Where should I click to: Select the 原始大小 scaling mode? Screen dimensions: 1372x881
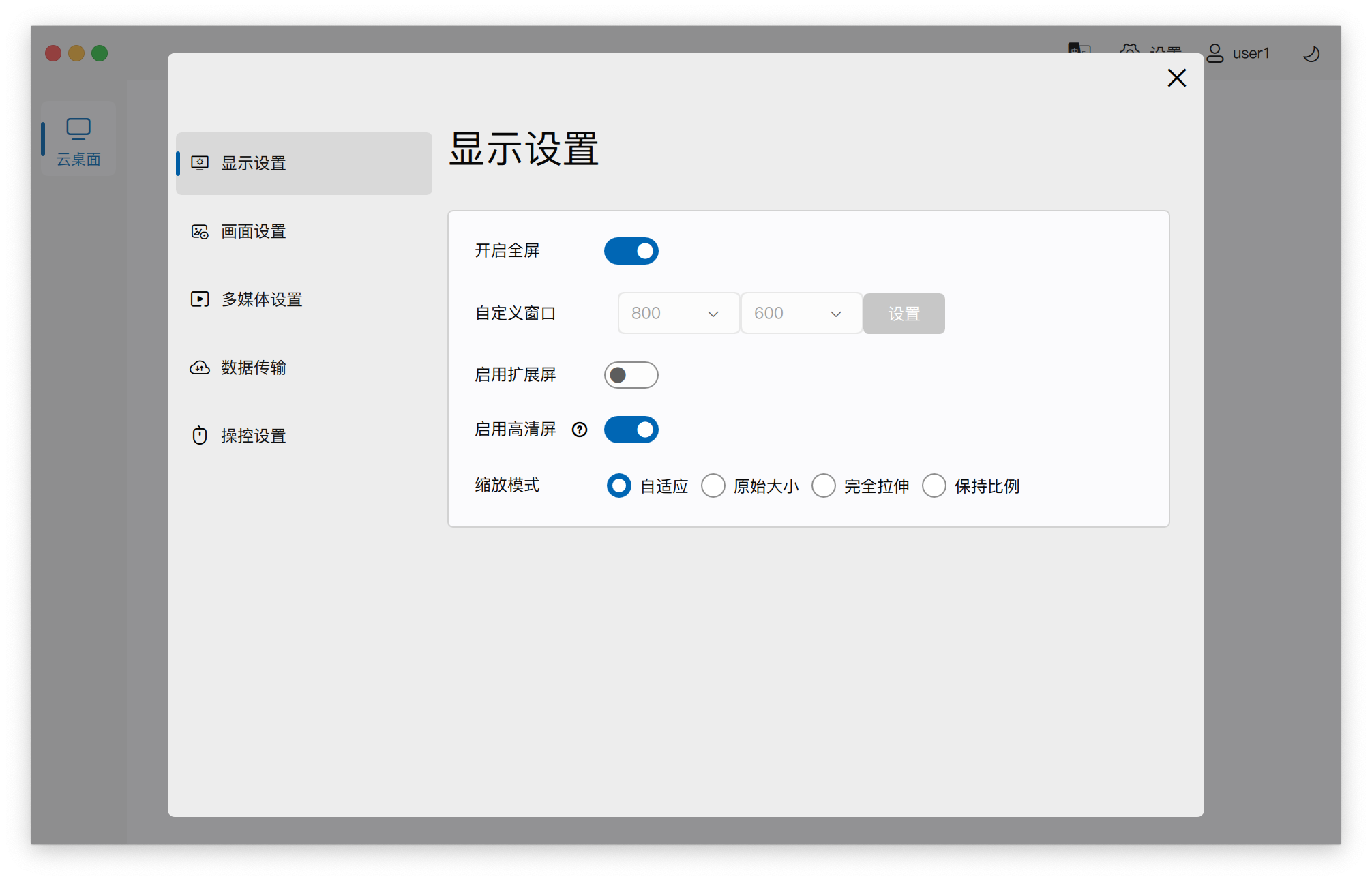pos(713,486)
